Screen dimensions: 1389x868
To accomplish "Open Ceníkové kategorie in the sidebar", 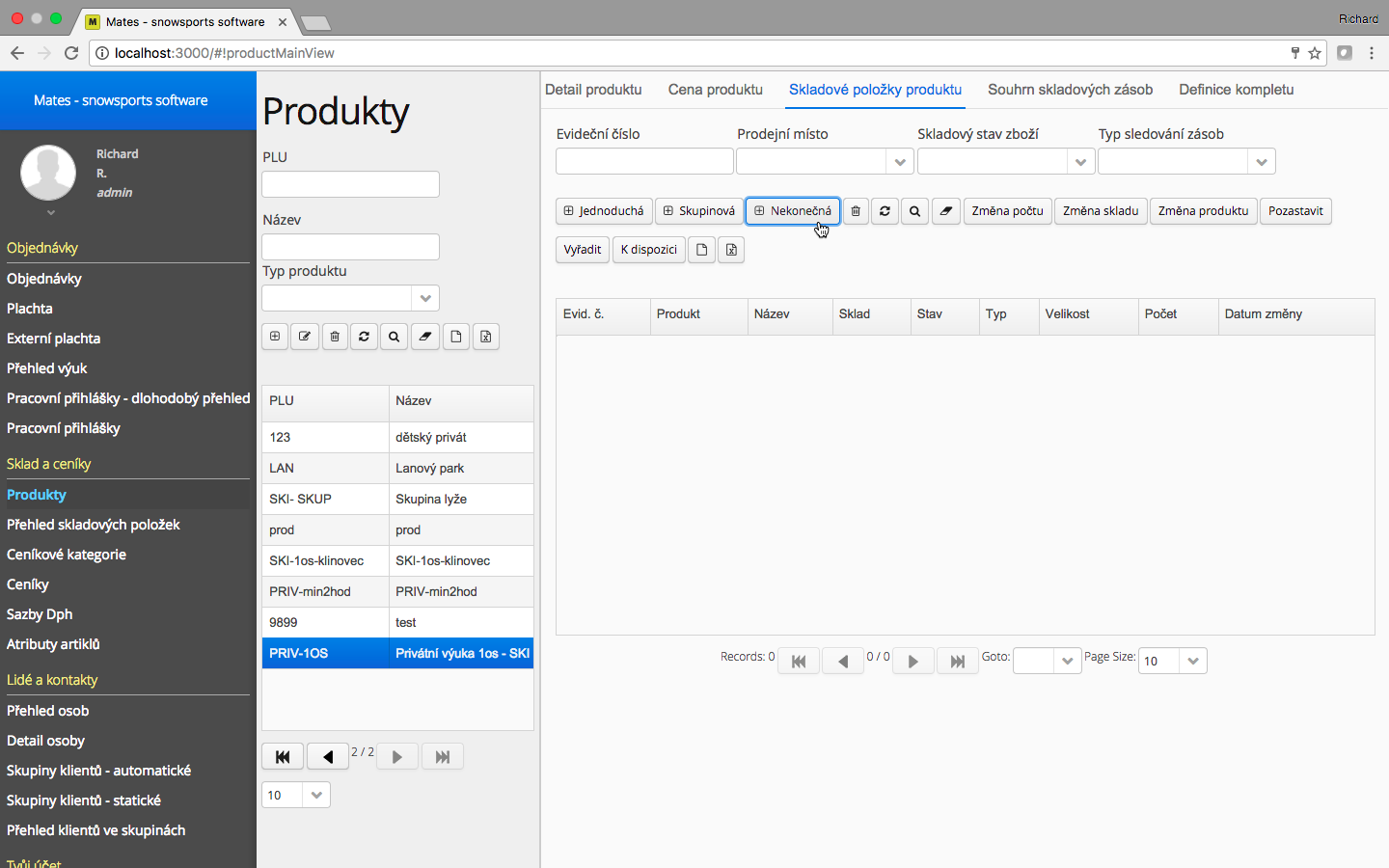I will (67, 555).
